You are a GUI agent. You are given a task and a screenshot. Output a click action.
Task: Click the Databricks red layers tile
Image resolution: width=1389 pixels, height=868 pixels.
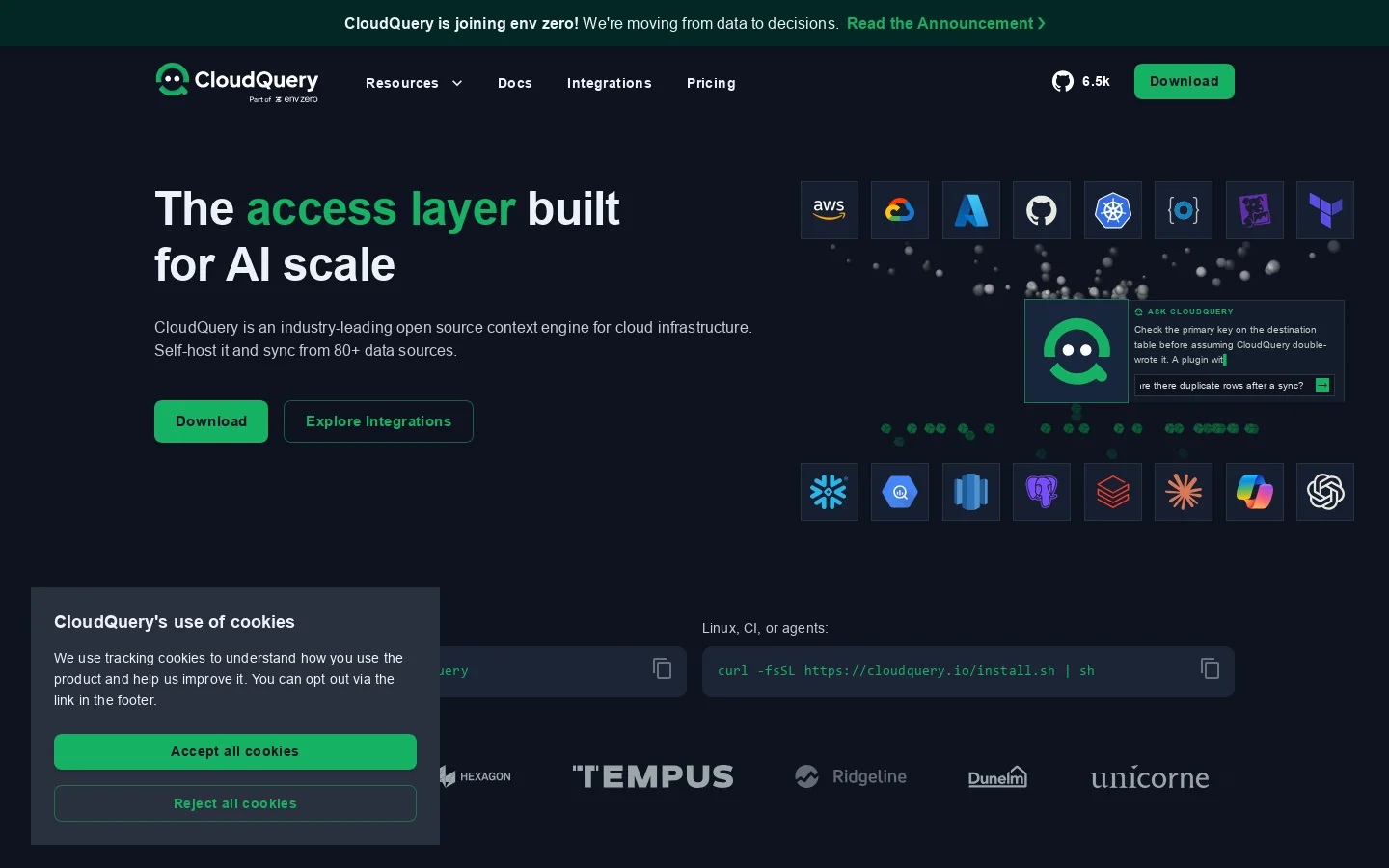[1113, 492]
